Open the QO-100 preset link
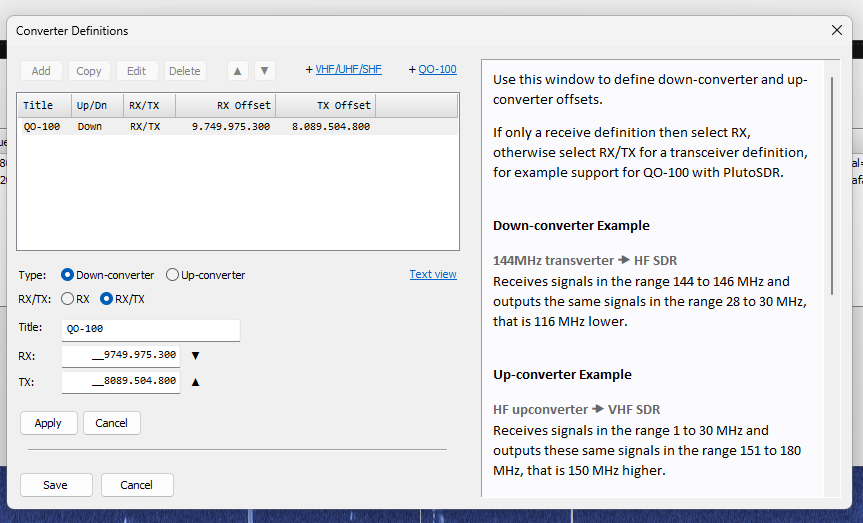 point(438,69)
